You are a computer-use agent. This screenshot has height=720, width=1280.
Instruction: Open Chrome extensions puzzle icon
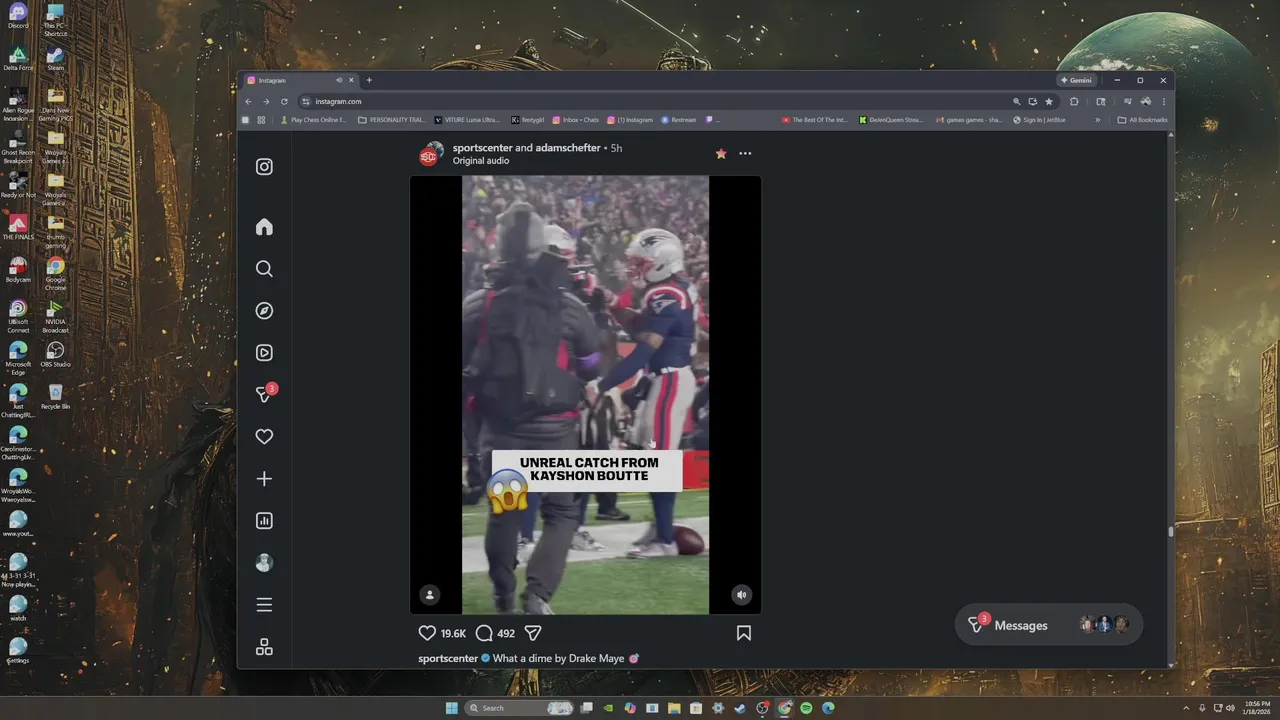point(1074,101)
